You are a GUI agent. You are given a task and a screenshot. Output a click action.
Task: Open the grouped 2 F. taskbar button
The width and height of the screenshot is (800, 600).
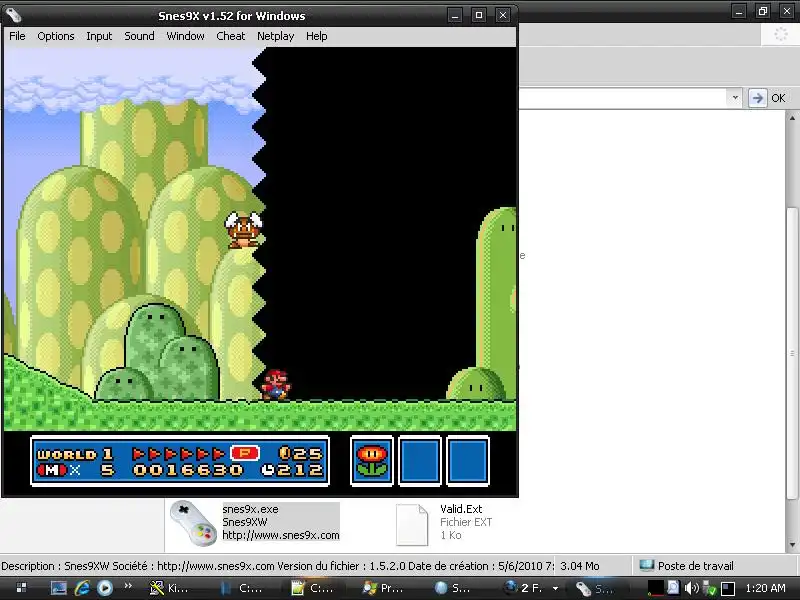[x=531, y=588]
